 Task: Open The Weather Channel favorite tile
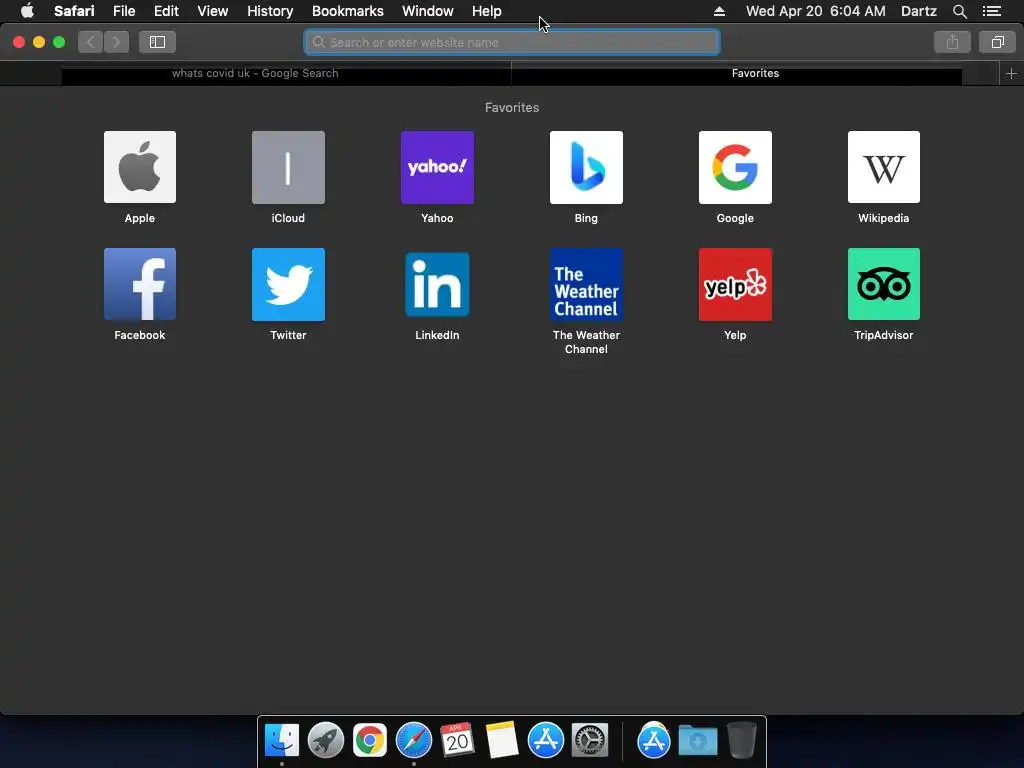586,284
